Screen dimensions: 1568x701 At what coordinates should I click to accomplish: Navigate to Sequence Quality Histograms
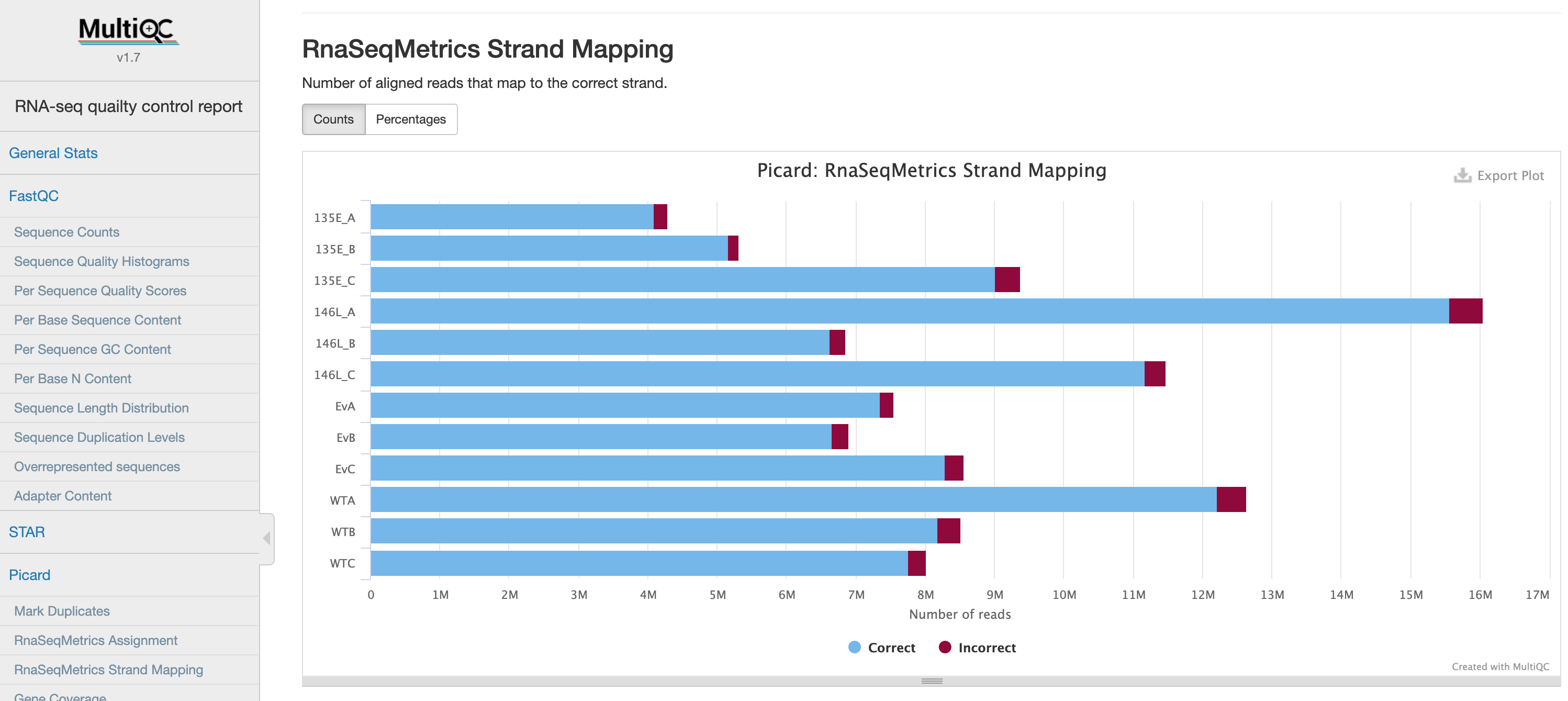point(102,261)
